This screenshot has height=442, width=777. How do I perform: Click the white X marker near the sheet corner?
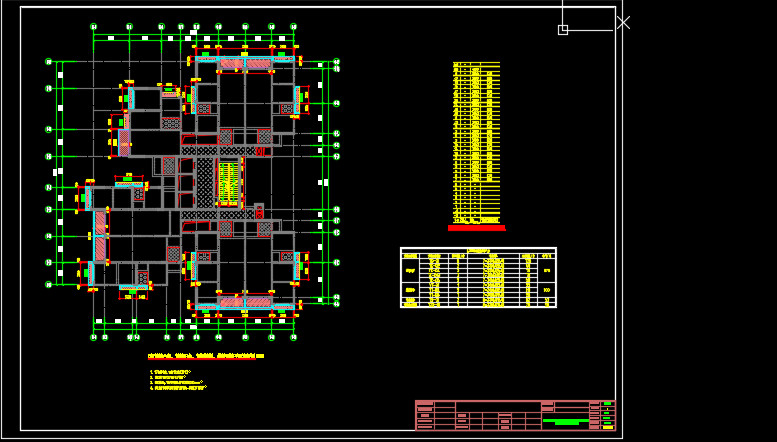click(623, 22)
